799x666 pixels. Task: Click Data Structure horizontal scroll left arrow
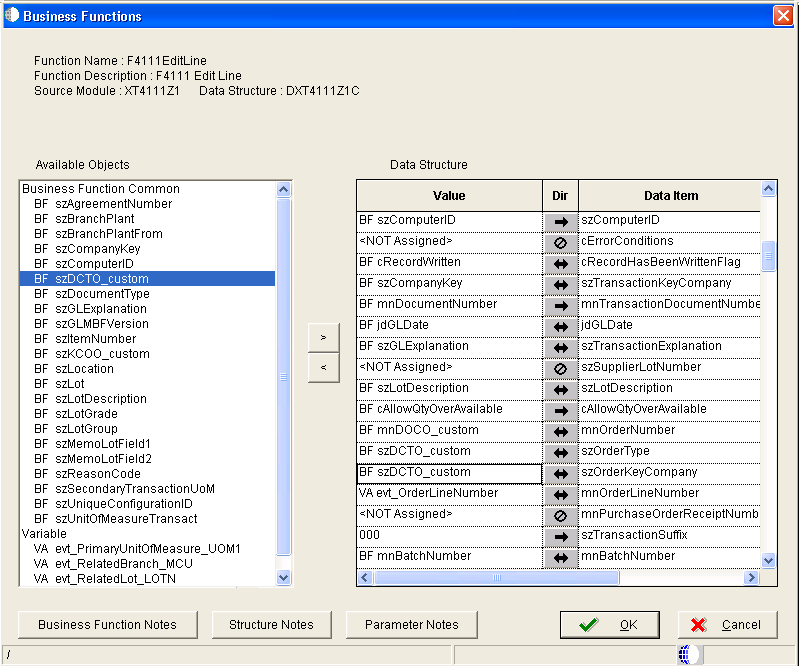365,577
